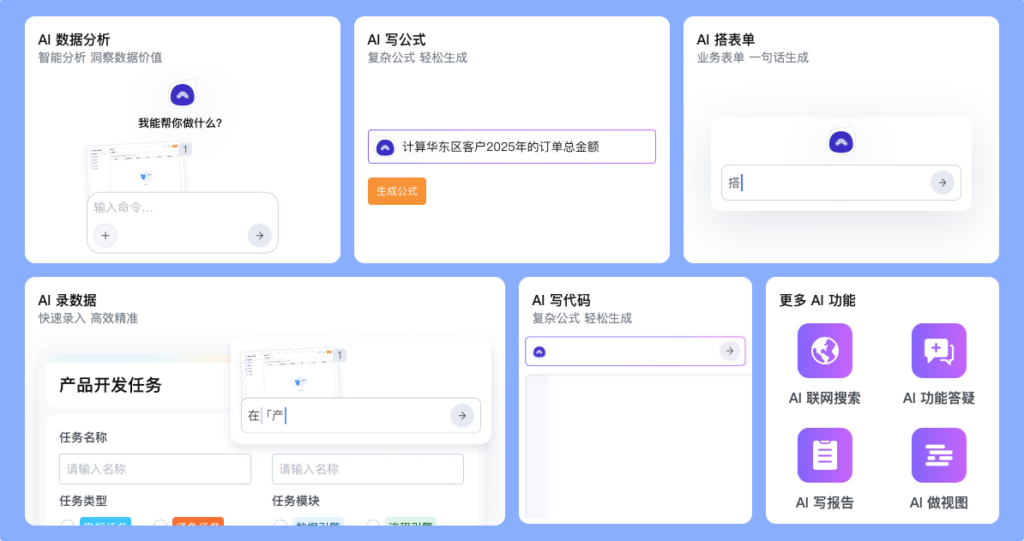Open the AI 功能答疑 chat icon
Viewport: 1024px width, 541px height.
click(938, 351)
